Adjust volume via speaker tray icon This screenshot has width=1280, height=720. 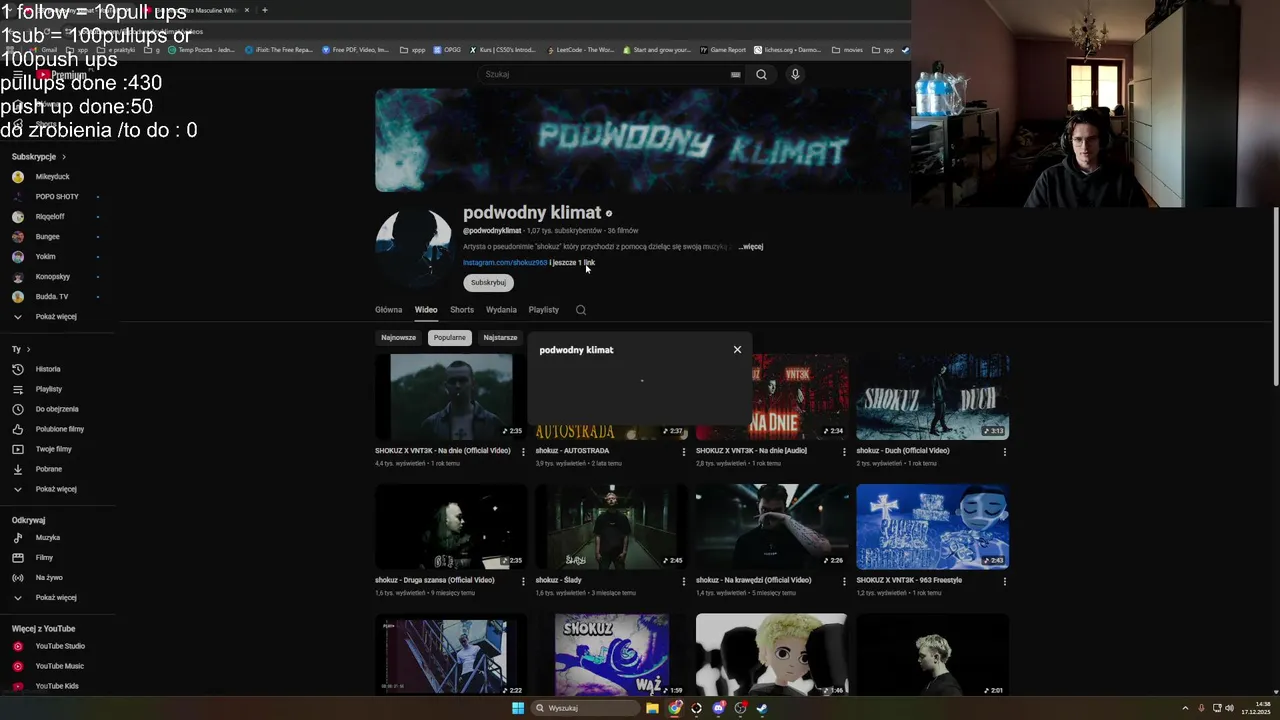1229,708
